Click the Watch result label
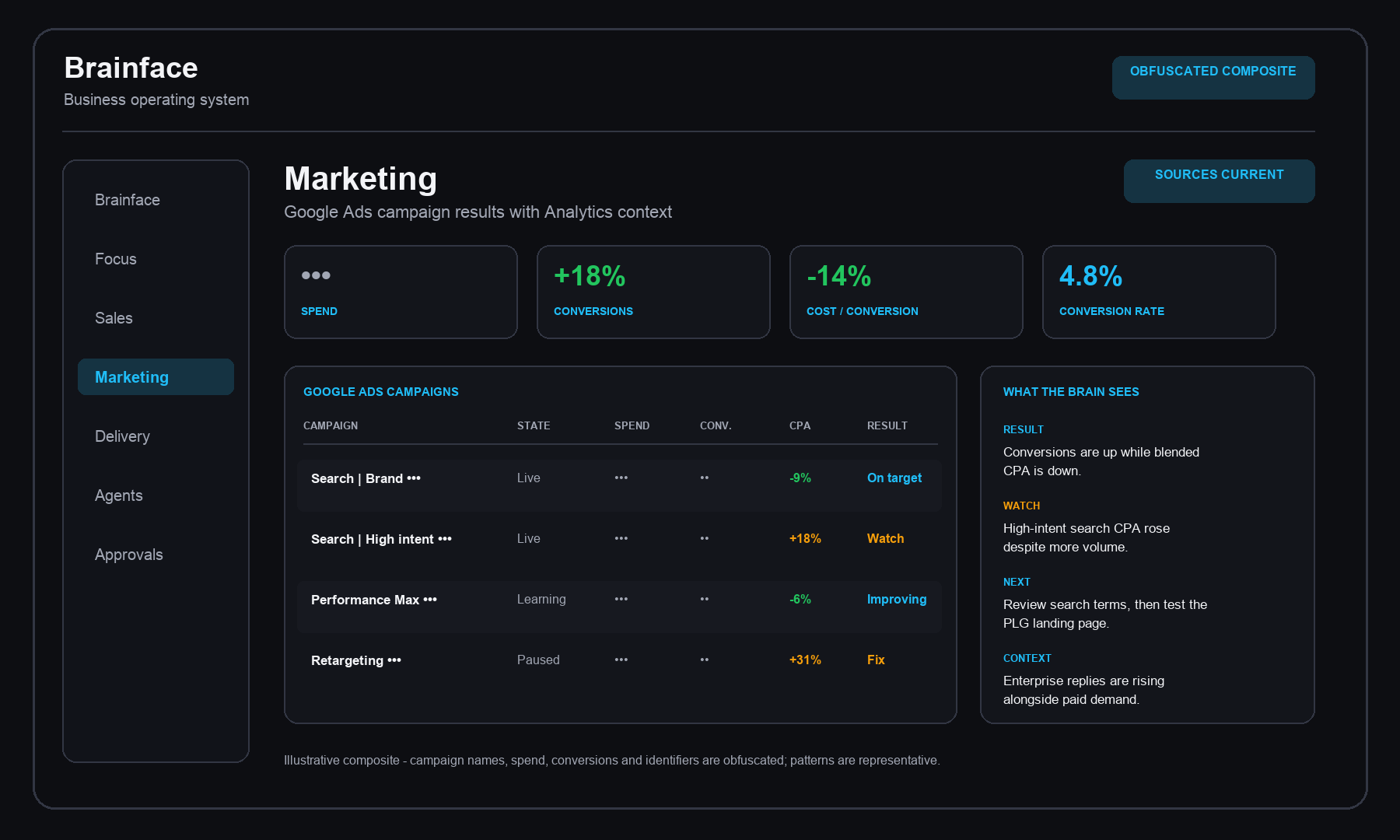The height and width of the screenshot is (840, 1400). 885,538
